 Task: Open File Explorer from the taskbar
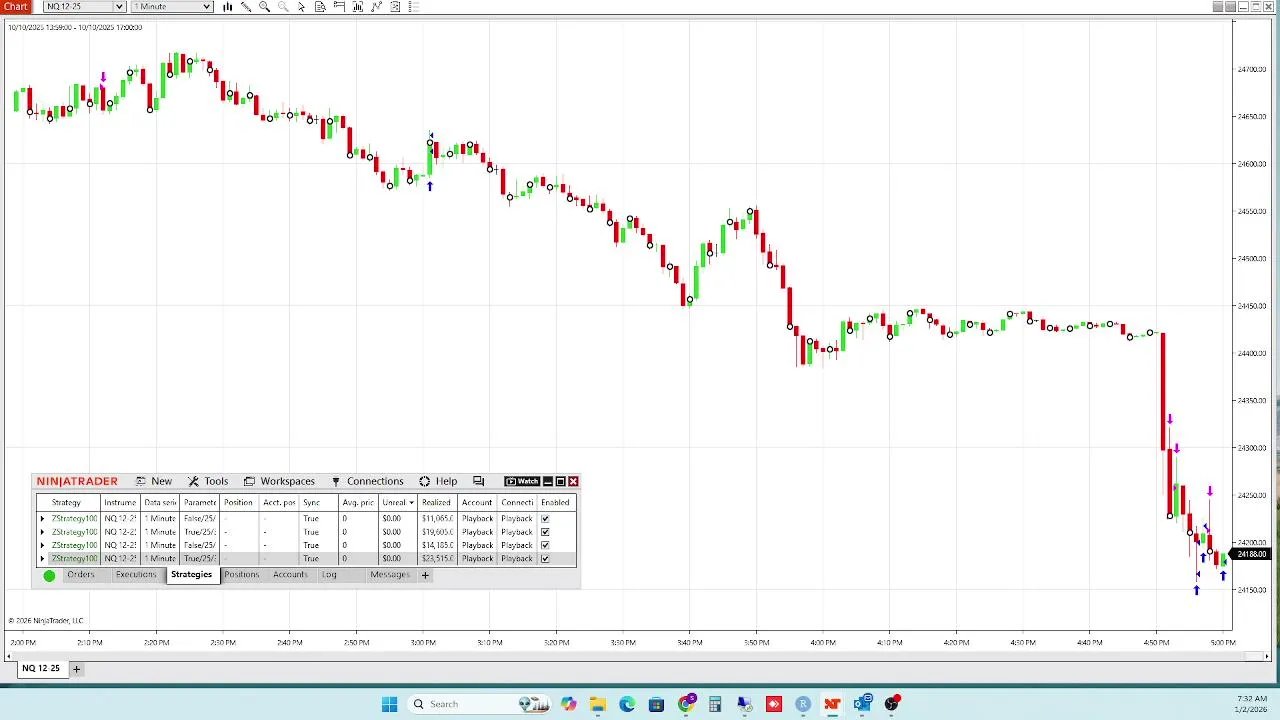point(597,704)
